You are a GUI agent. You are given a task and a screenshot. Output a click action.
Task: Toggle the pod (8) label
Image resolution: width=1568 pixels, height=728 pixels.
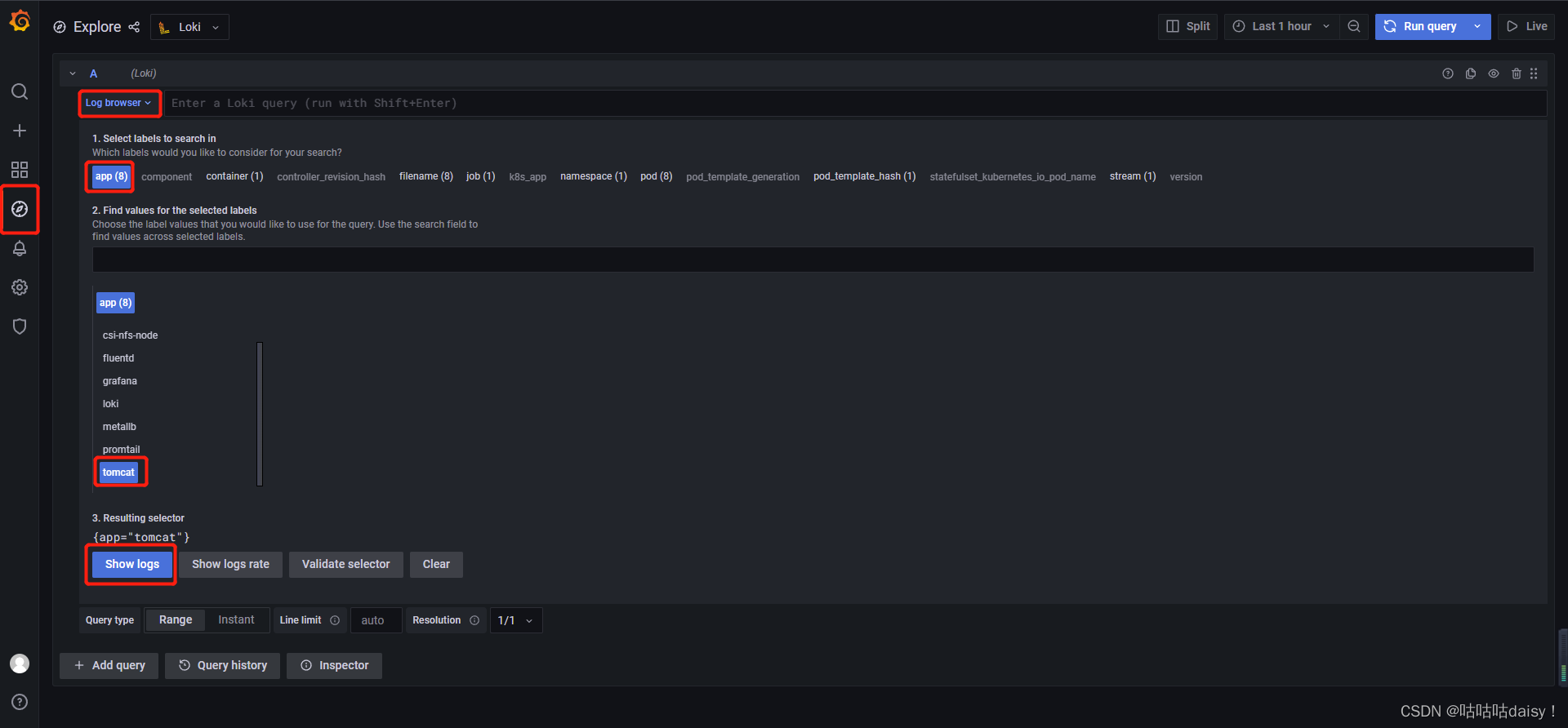[x=657, y=176]
